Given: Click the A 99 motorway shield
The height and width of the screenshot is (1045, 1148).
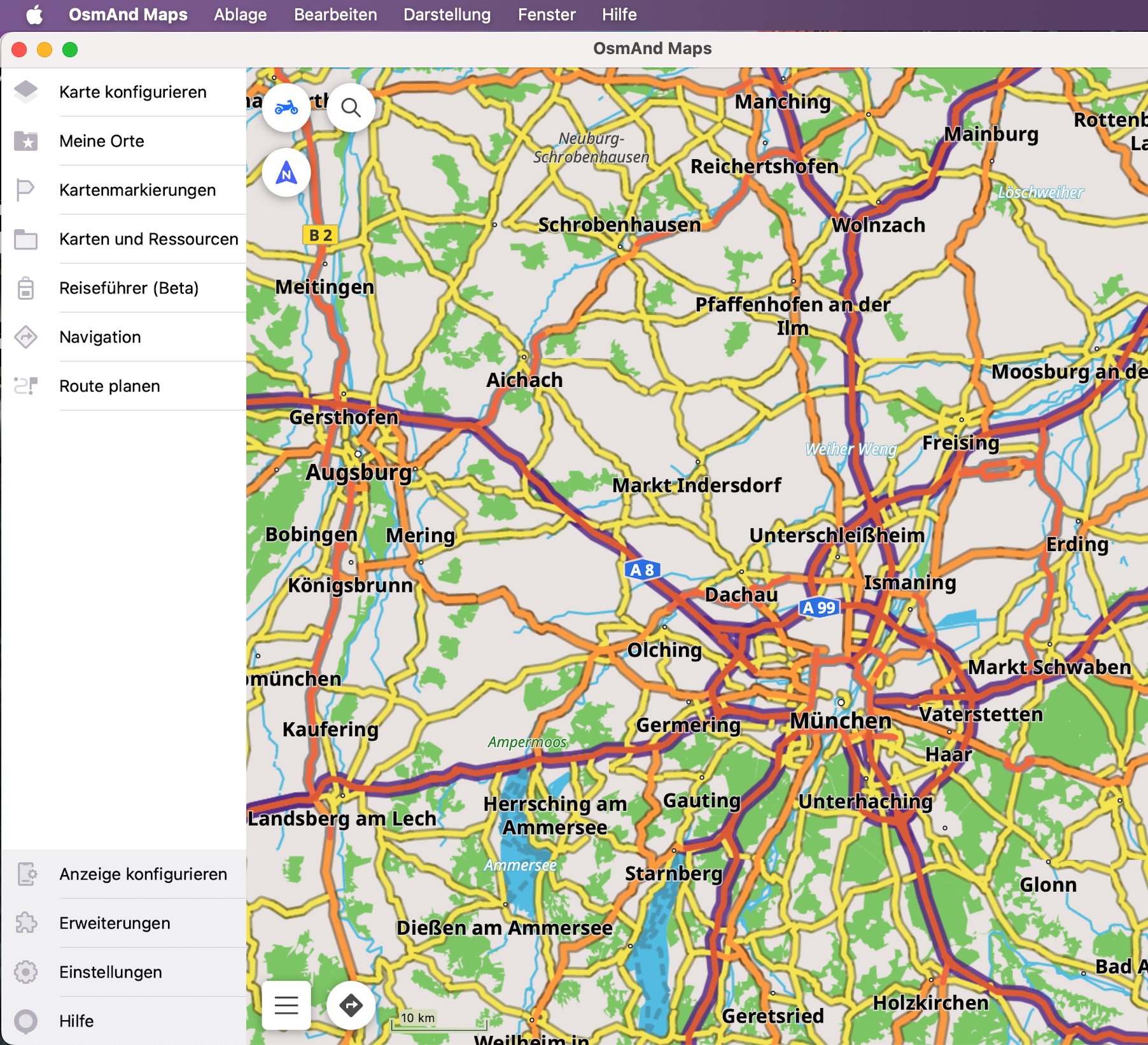Looking at the screenshot, I should (818, 607).
